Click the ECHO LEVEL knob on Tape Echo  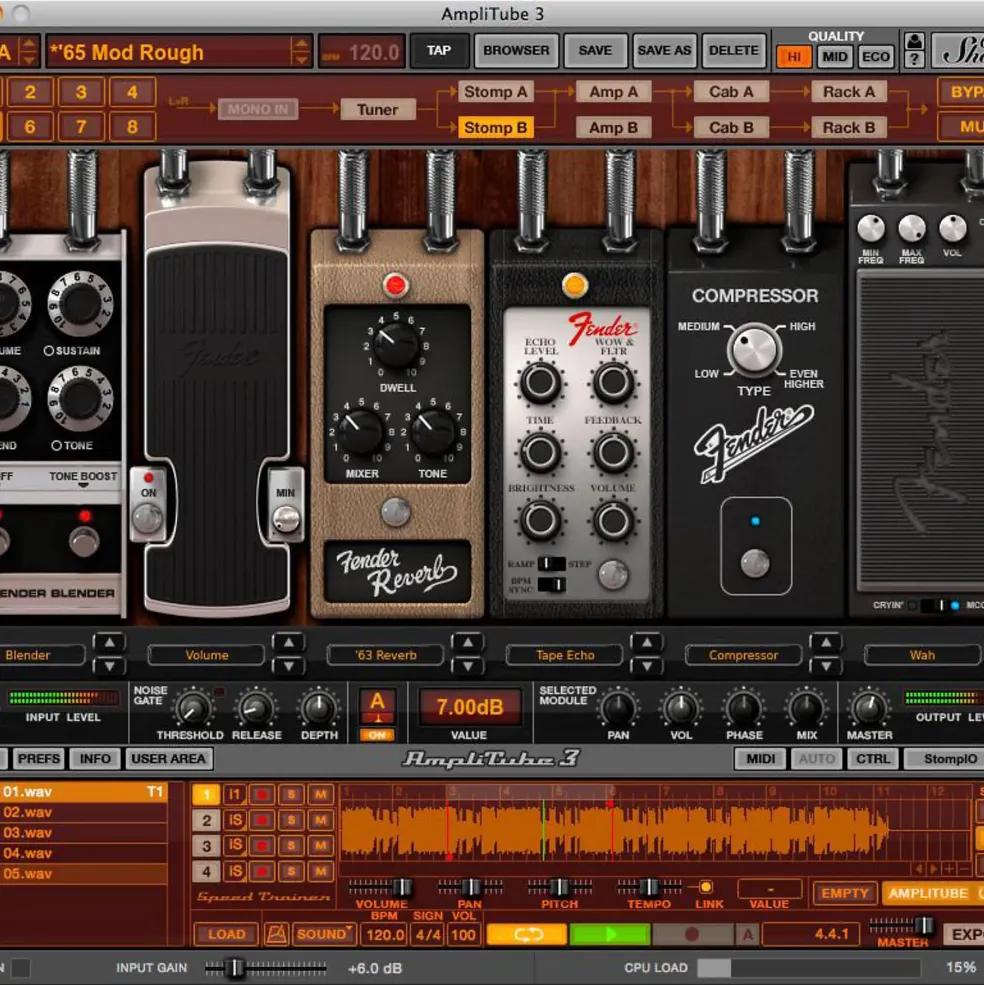click(x=540, y=383)
